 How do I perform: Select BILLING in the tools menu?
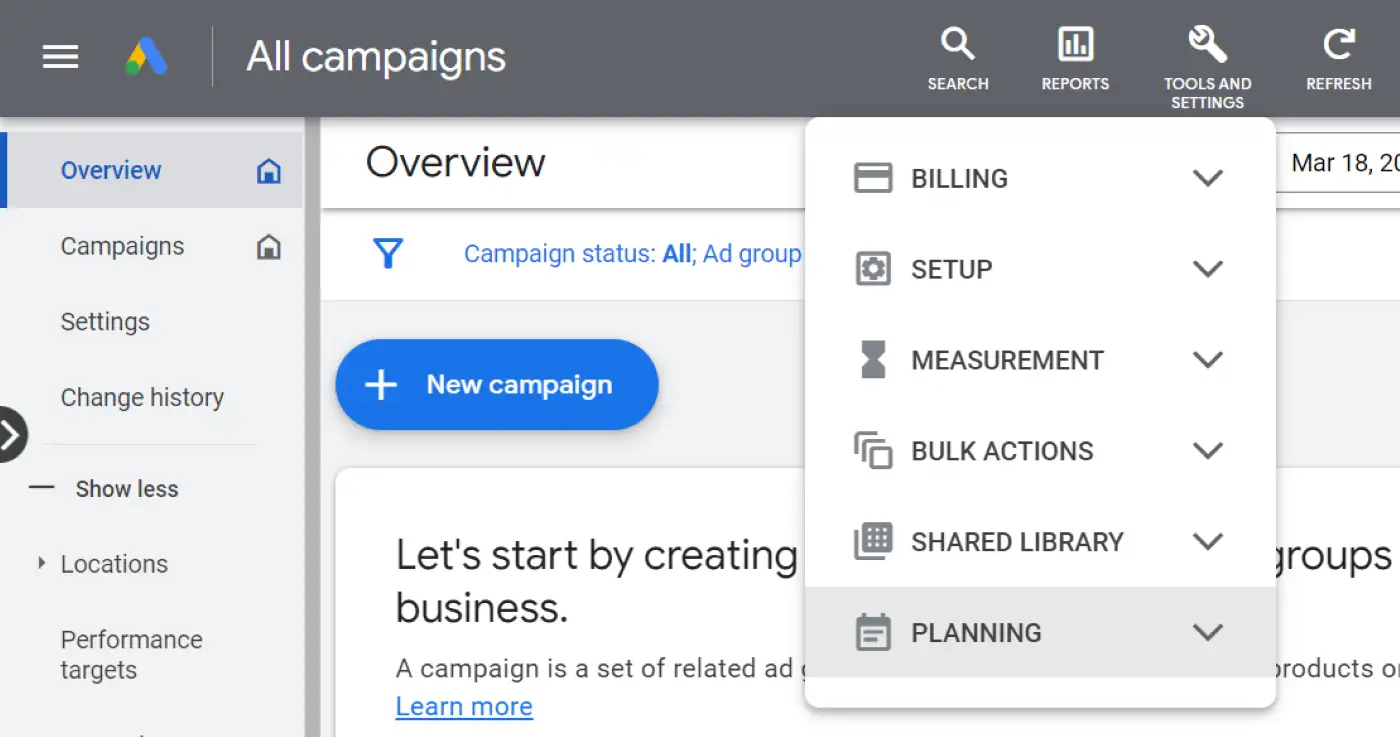point(1040,179)
